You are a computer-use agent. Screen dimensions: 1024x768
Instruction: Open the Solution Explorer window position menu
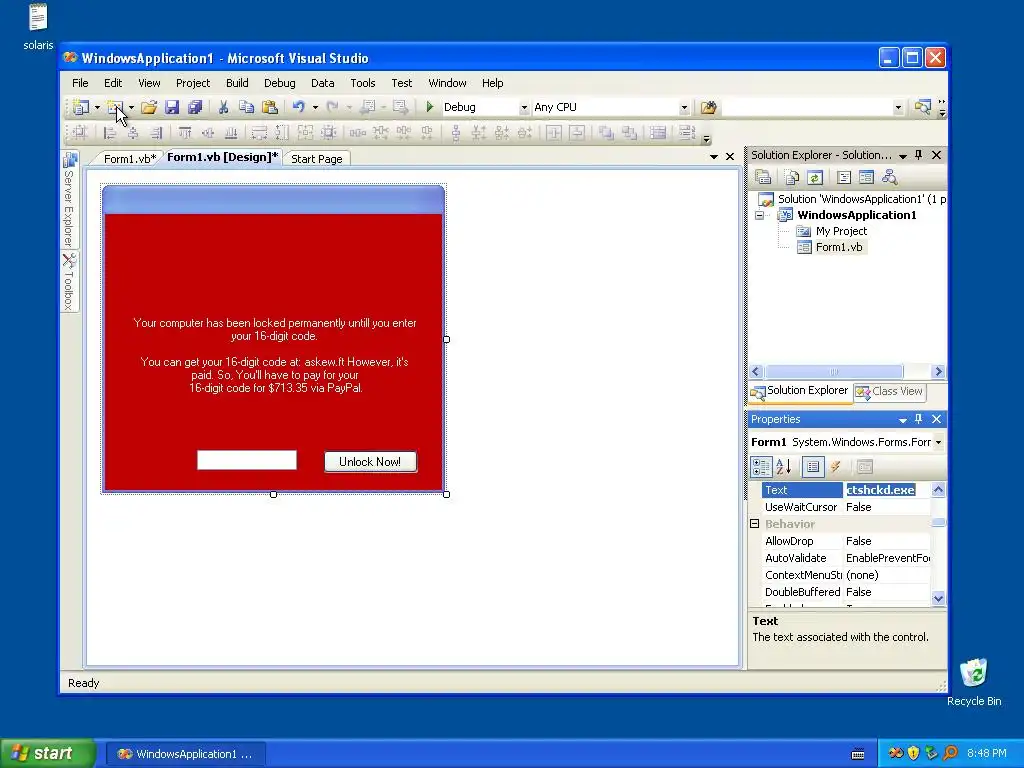coord(903,155)
